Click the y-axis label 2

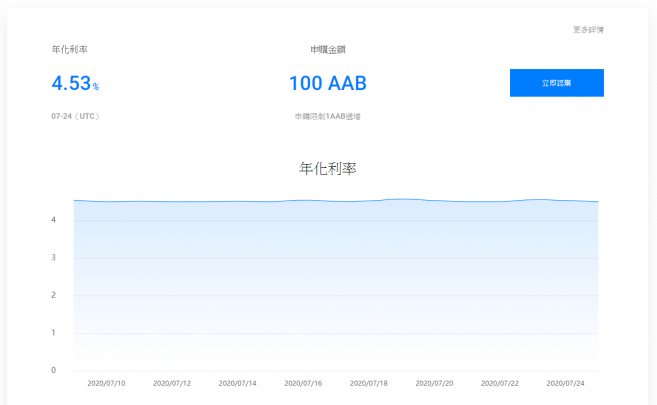(x=54, y=295)
